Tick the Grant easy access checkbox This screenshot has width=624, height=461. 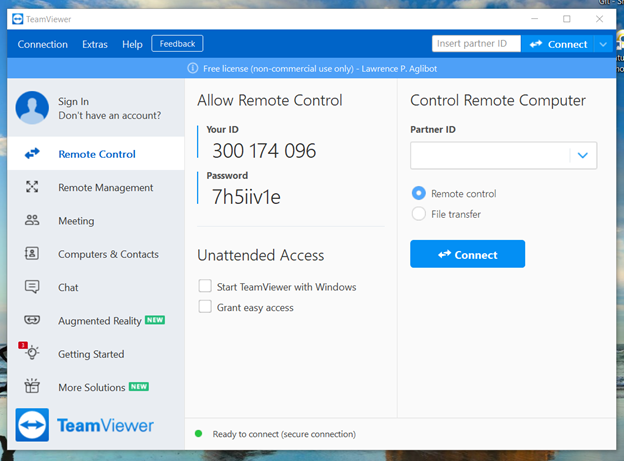click(x=205, y=307)
